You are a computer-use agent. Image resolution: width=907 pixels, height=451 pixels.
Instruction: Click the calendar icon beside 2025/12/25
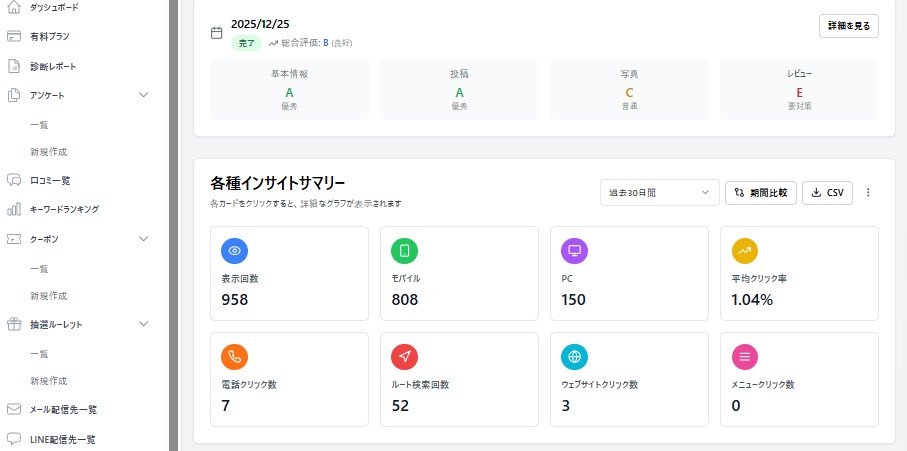(216, 33)
